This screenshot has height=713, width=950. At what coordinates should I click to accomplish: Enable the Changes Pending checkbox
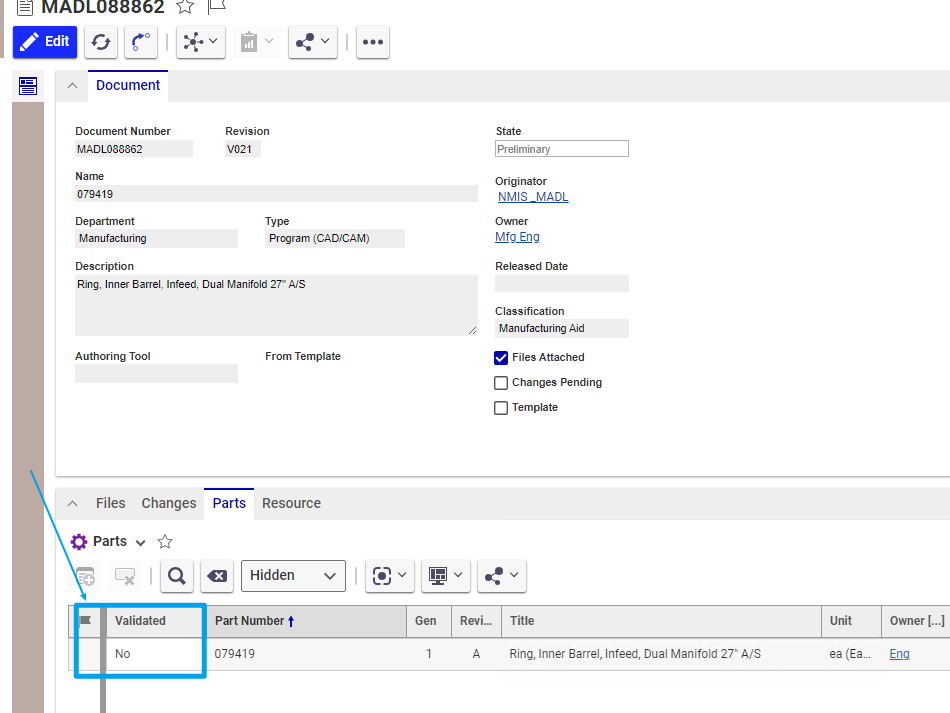tap(501, 383)
